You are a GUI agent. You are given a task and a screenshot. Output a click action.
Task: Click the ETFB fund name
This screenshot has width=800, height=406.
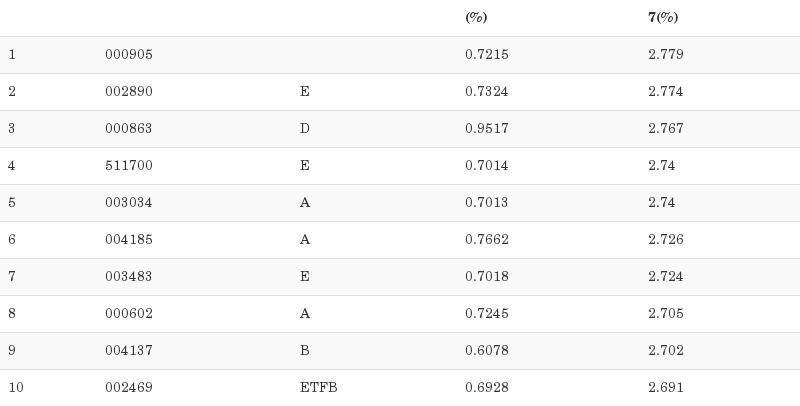[318, 387]
